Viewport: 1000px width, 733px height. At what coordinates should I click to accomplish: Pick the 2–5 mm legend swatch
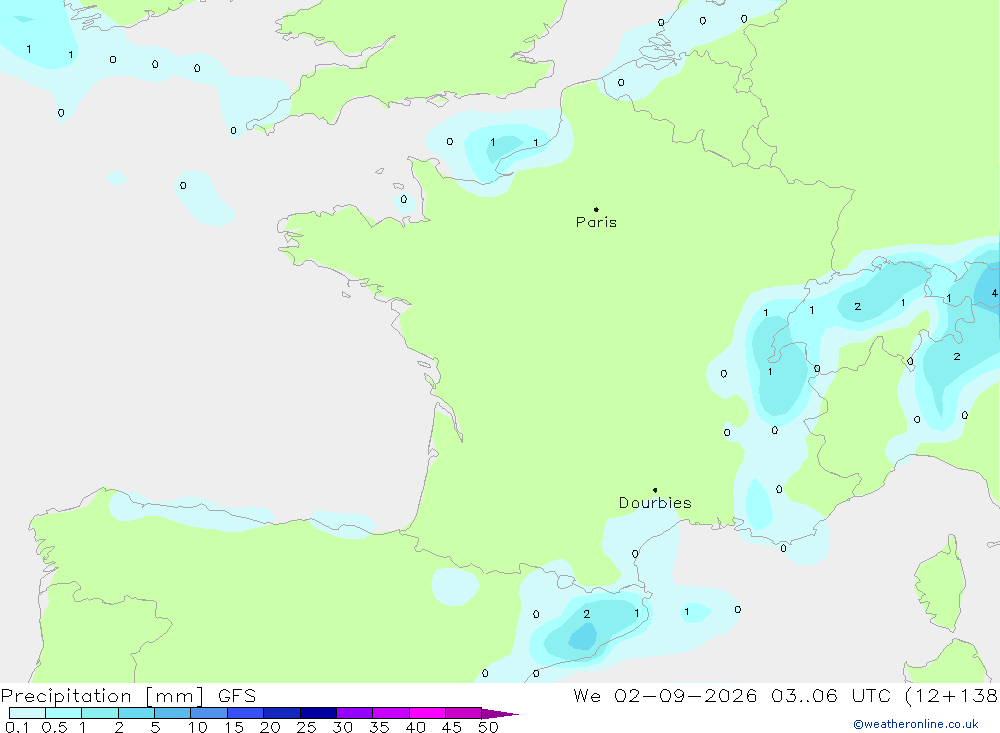[136, 713]
